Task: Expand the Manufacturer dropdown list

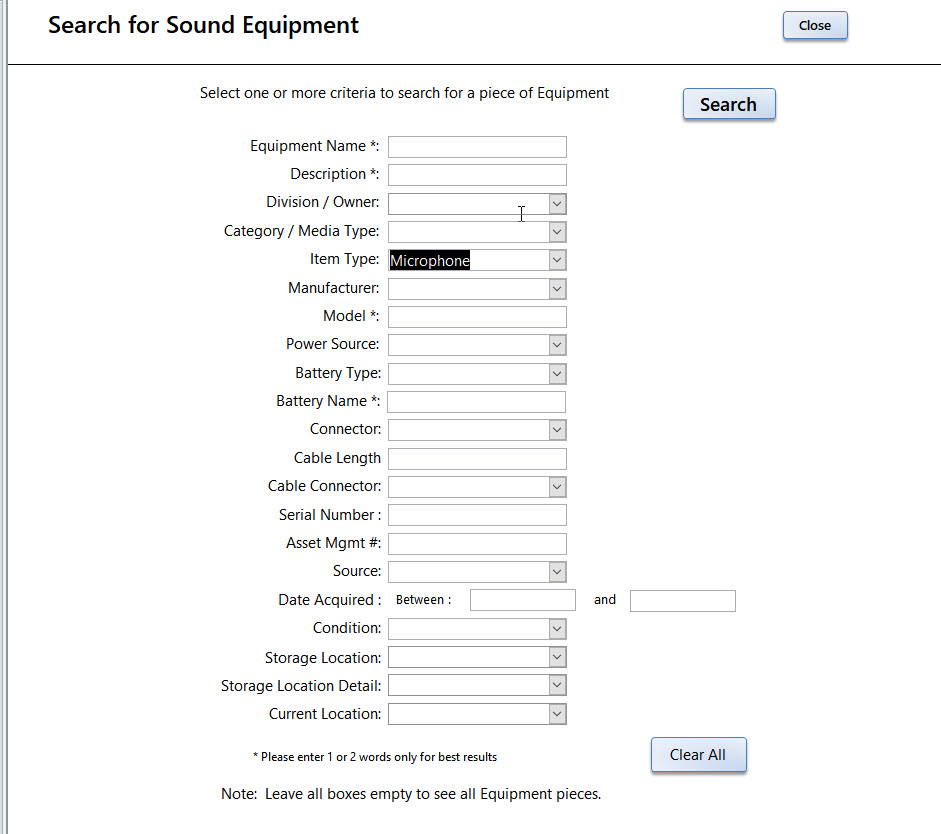Action: (557, 289)
